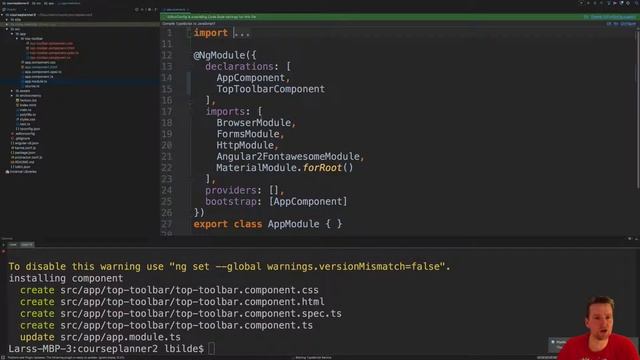Click line 22 MaterialModule.forRoot() code
The image size is (640, 360).
tap(284, 168)
